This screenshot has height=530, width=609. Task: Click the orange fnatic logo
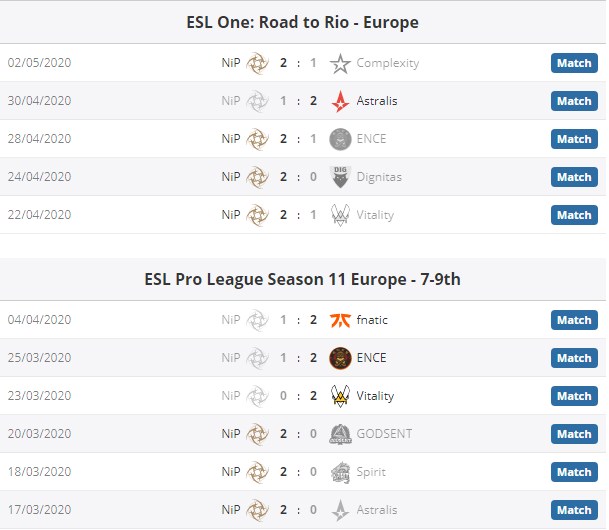pos(340,320)
